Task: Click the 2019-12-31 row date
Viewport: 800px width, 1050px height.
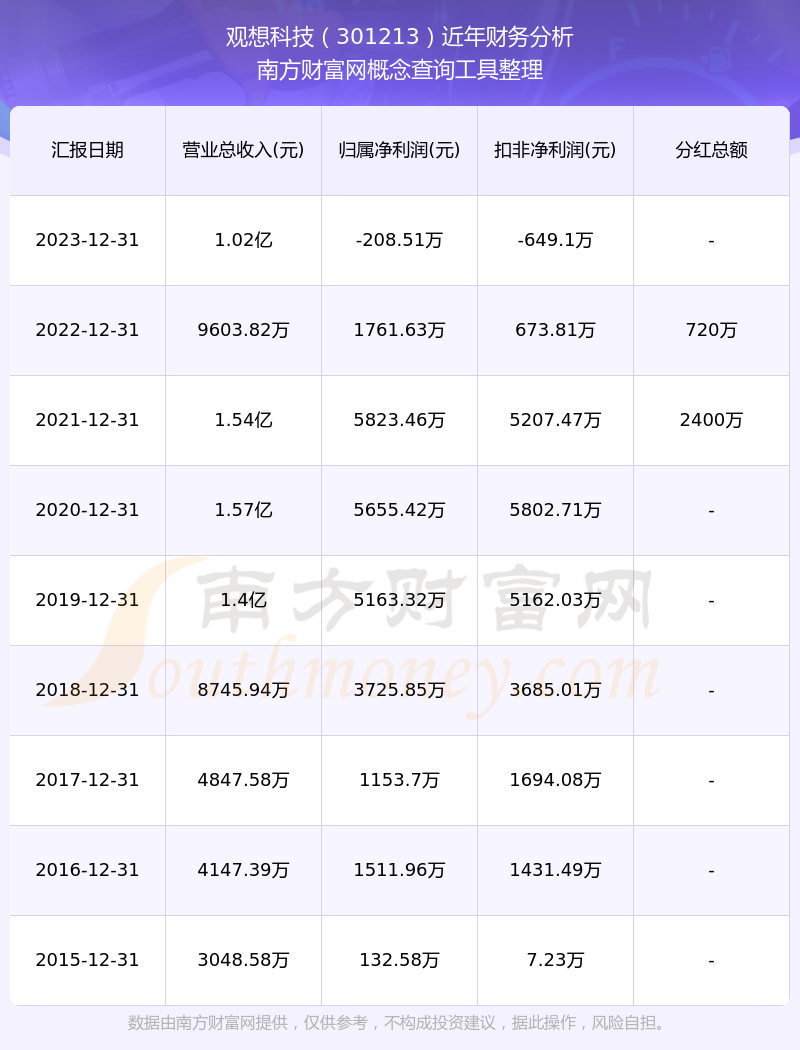Action: tap(88, 600)
